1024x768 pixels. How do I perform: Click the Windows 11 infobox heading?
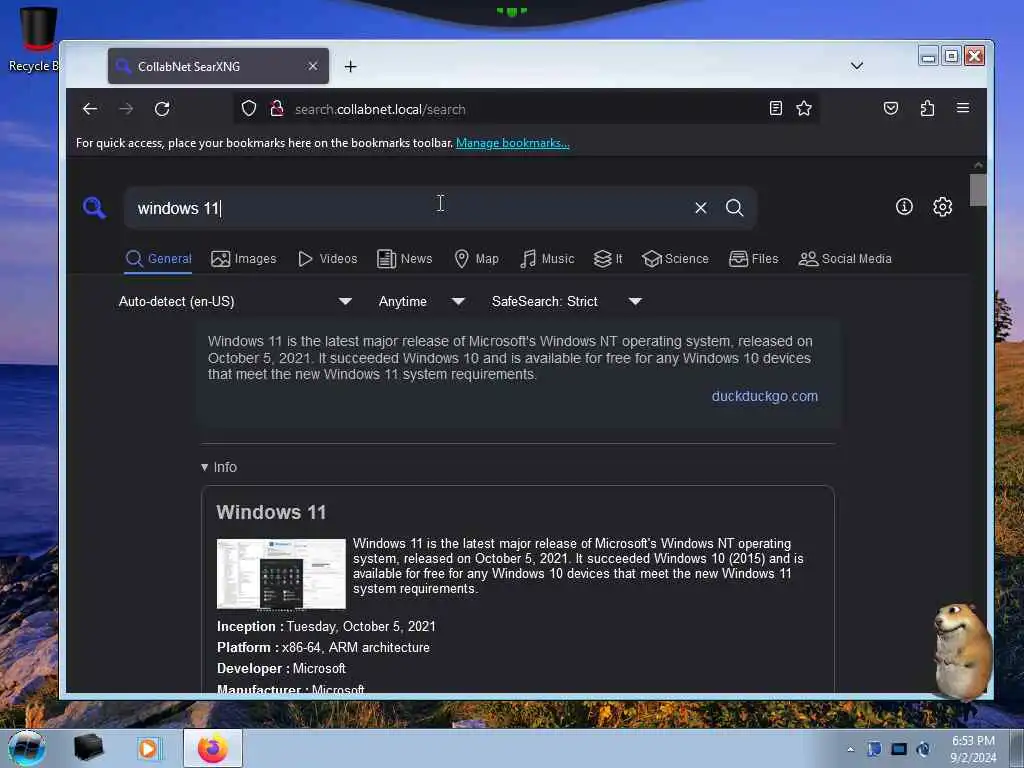(271, 512)
